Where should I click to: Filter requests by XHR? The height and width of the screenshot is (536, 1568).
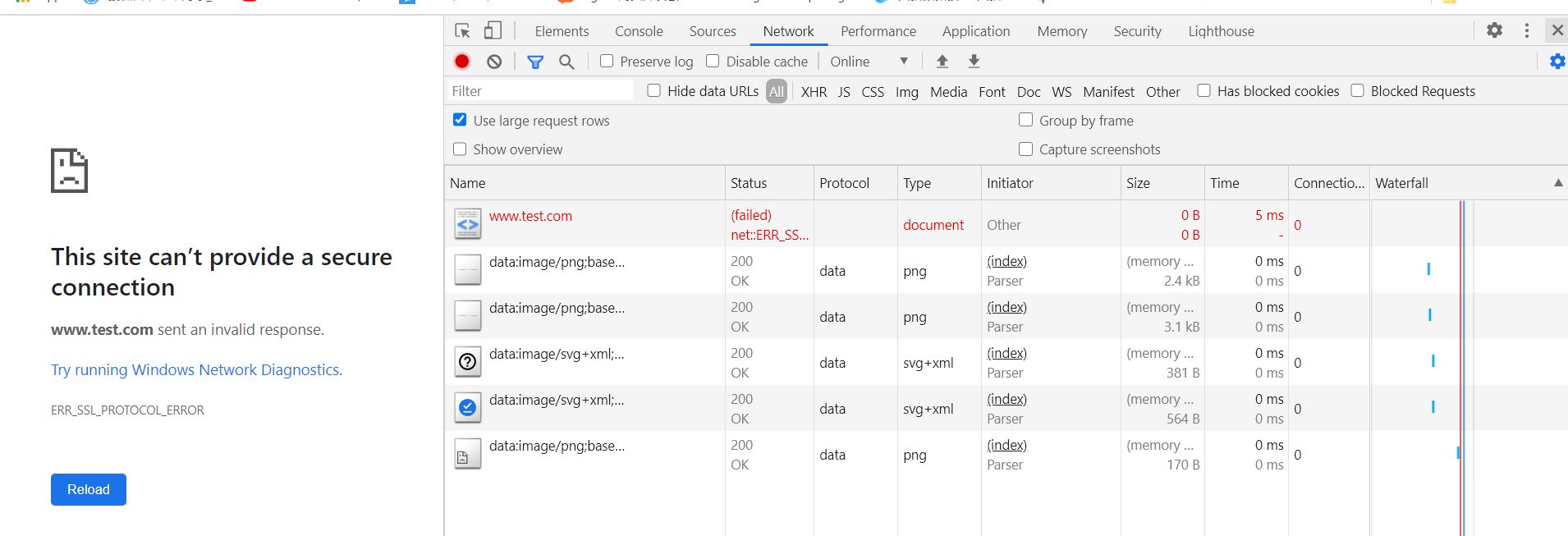point(814,92)
